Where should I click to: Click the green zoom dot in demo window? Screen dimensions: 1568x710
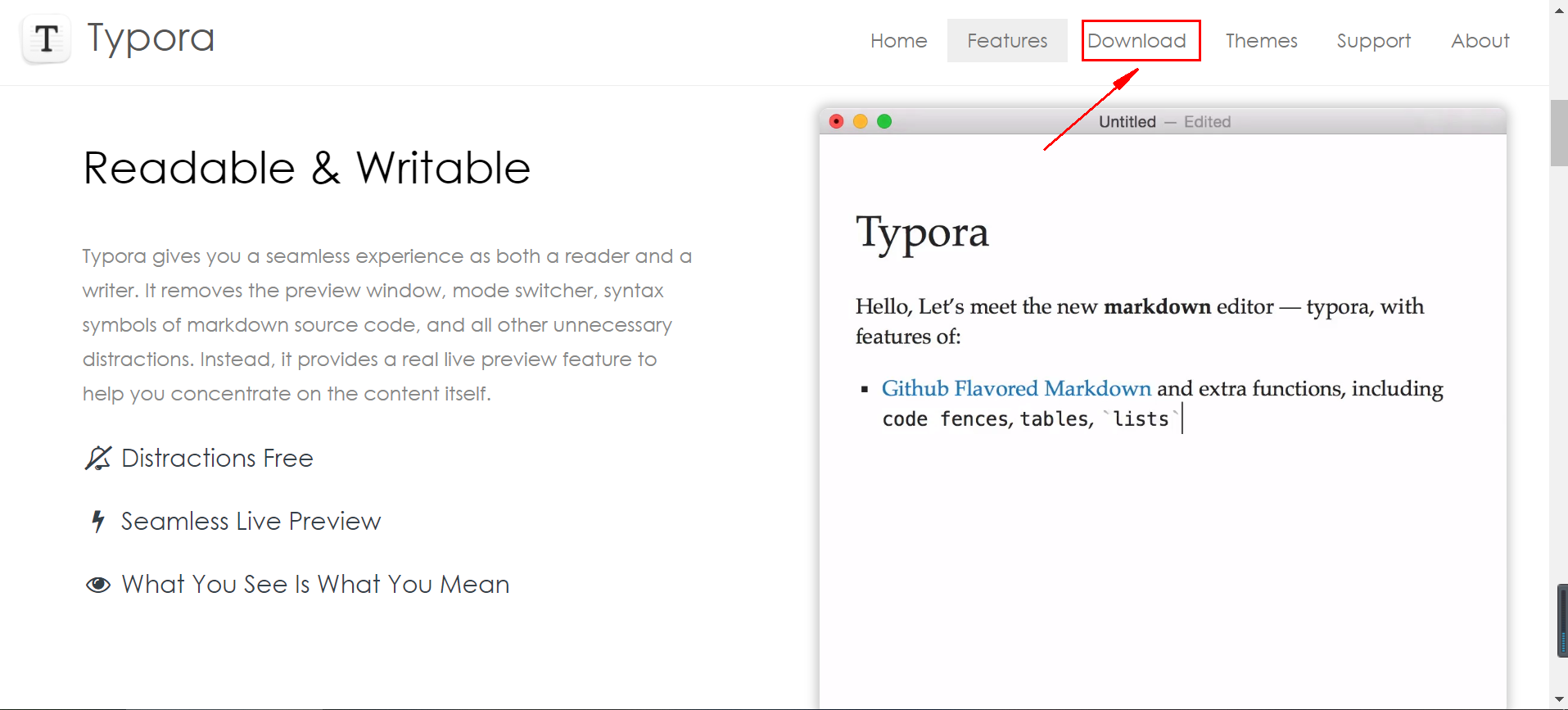pos(884,121)
